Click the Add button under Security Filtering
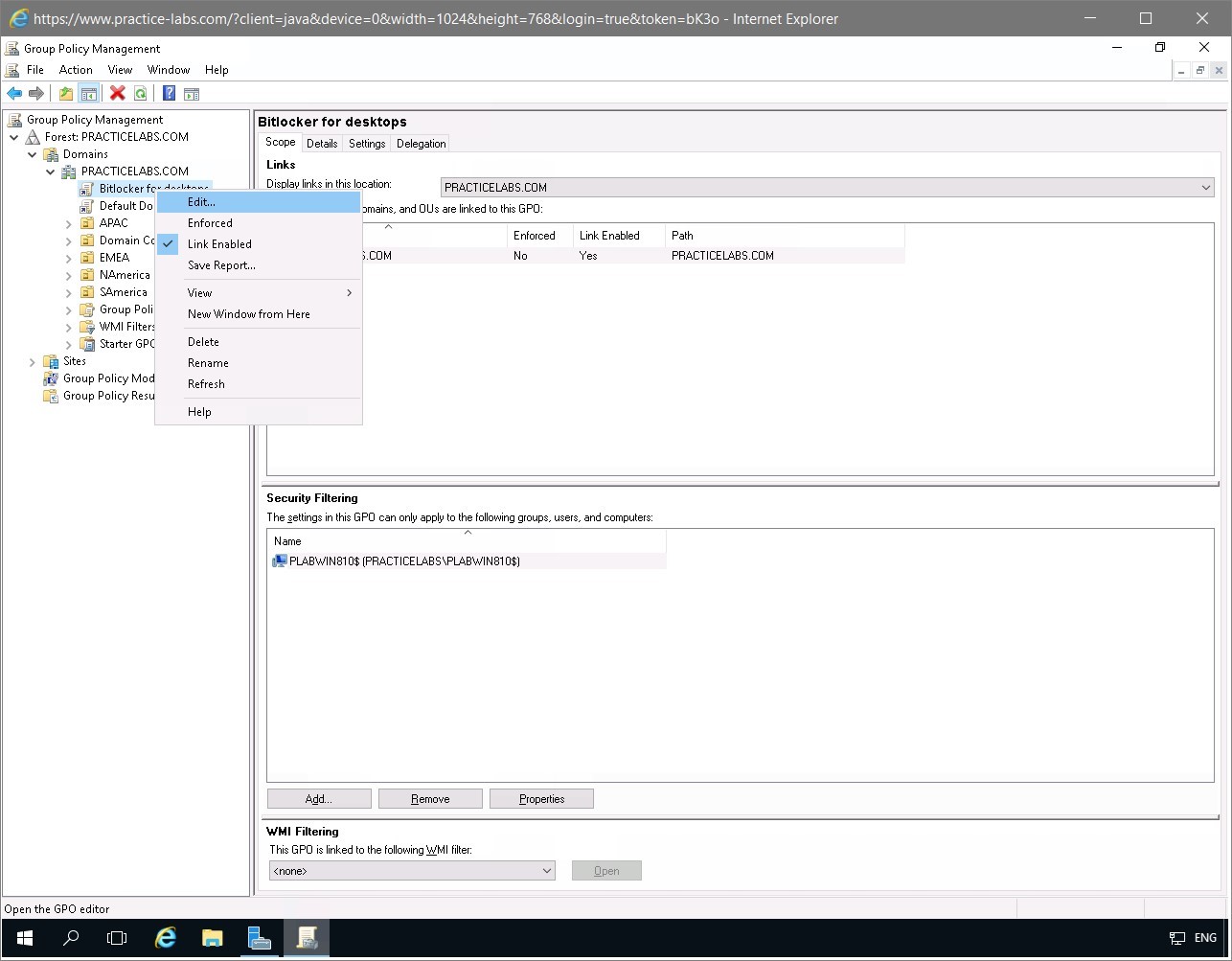The image size is (1232, 961). pyautogui.click(x=319, y=798)
